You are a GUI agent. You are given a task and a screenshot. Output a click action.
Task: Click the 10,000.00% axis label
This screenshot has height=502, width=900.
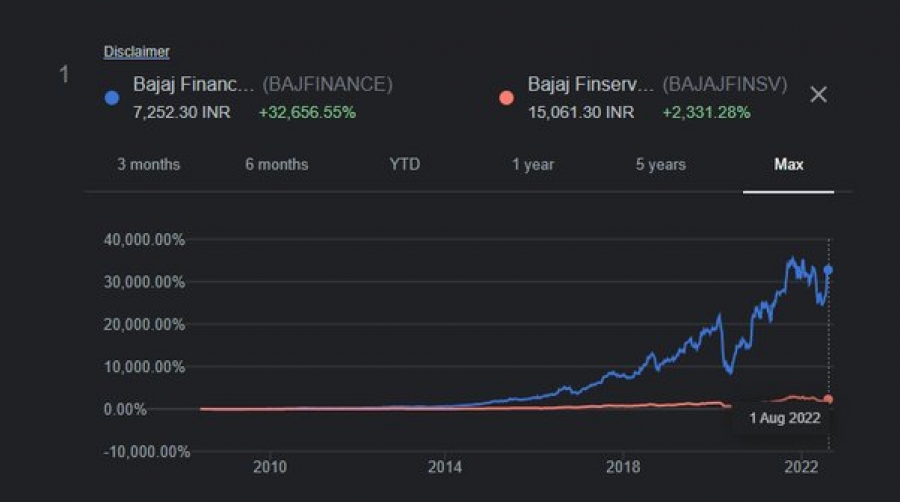pos(144,367)
